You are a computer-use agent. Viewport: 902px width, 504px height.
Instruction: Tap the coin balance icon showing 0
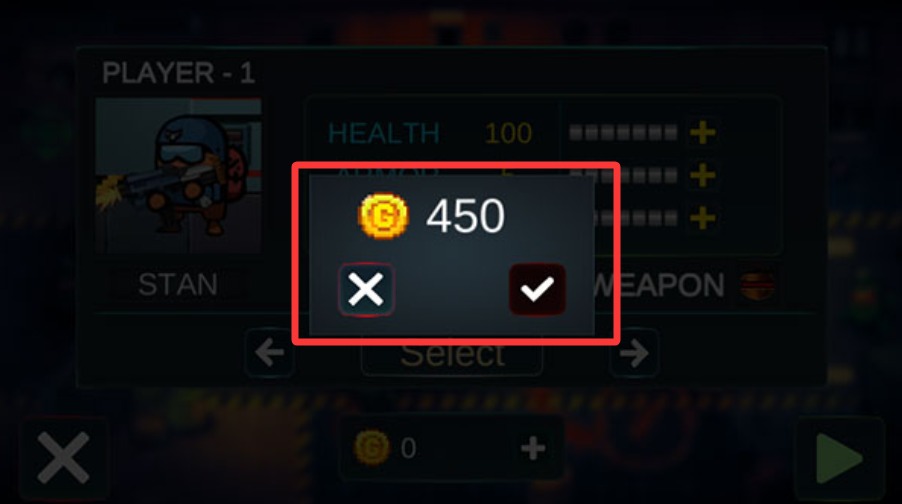pos(371,448)
